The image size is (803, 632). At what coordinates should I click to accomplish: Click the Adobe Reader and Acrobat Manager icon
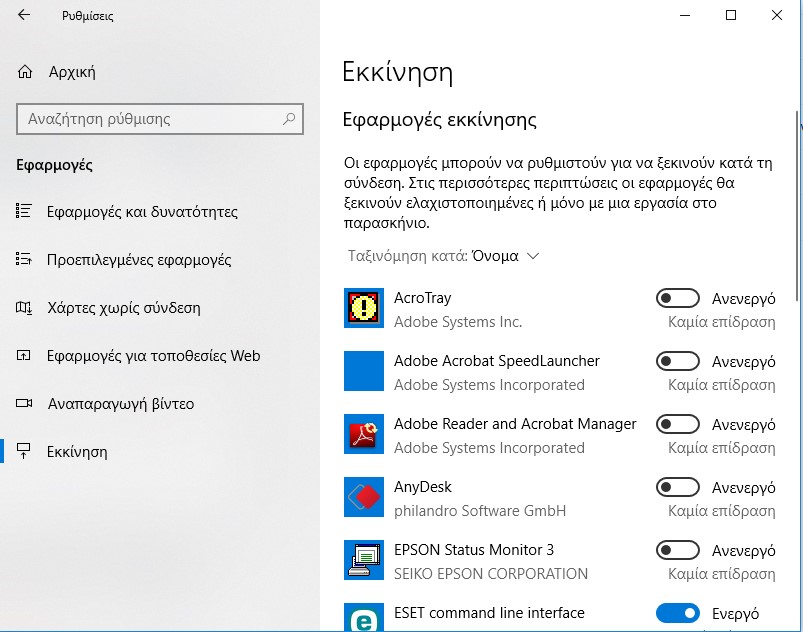364,434
